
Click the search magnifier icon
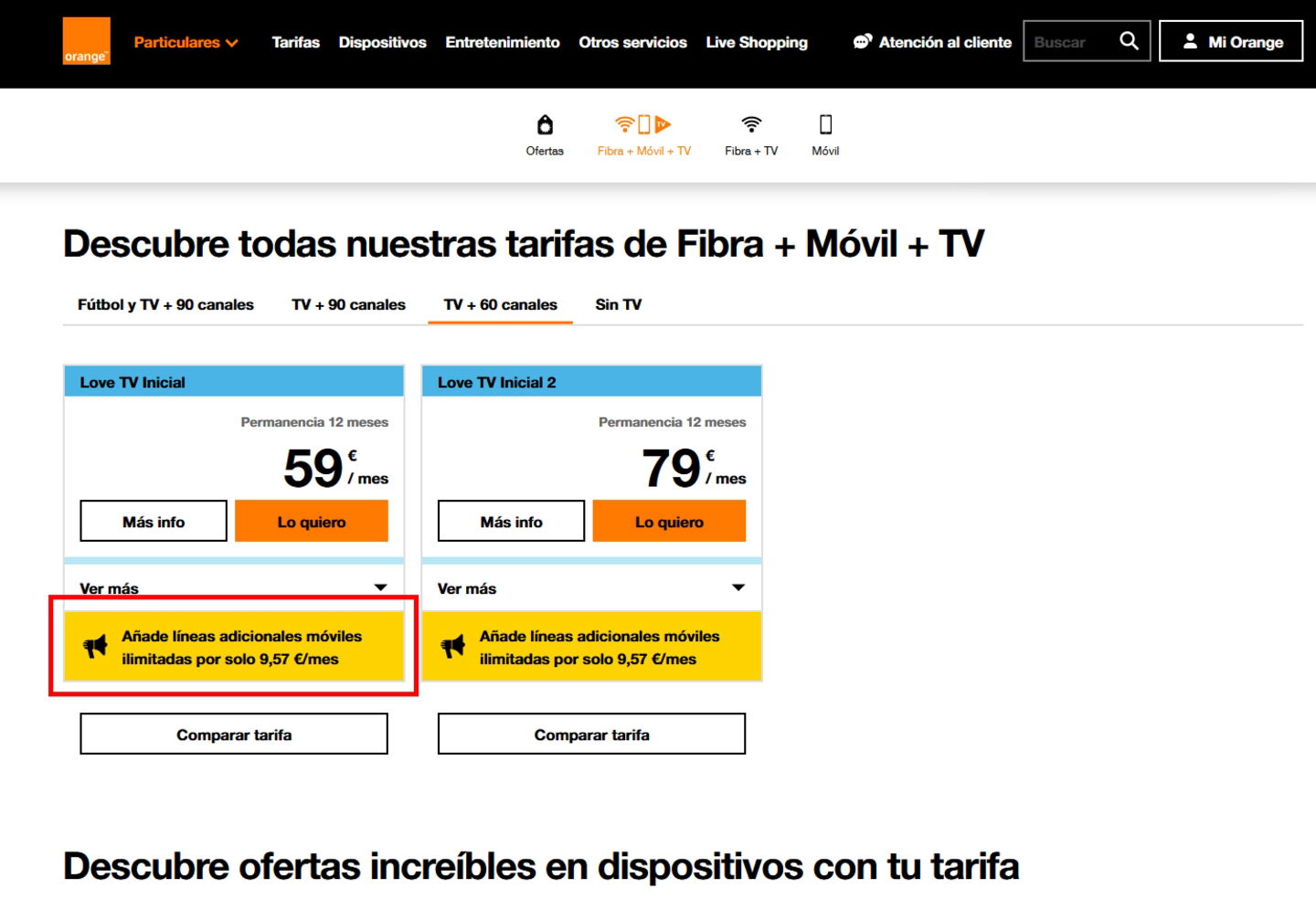click(x=1129, y=41)
